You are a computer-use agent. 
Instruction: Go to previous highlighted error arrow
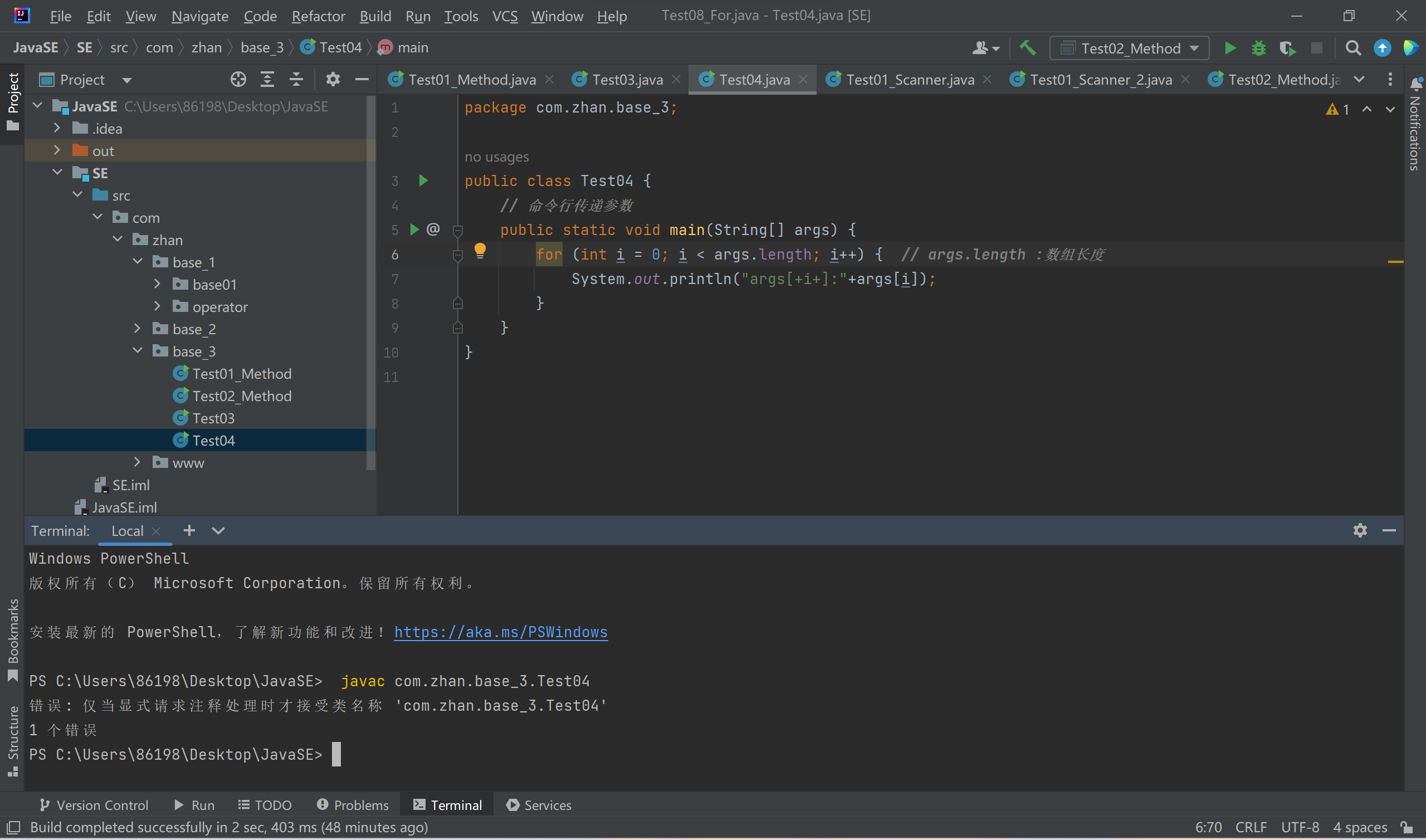click(x=1366, y=109)
